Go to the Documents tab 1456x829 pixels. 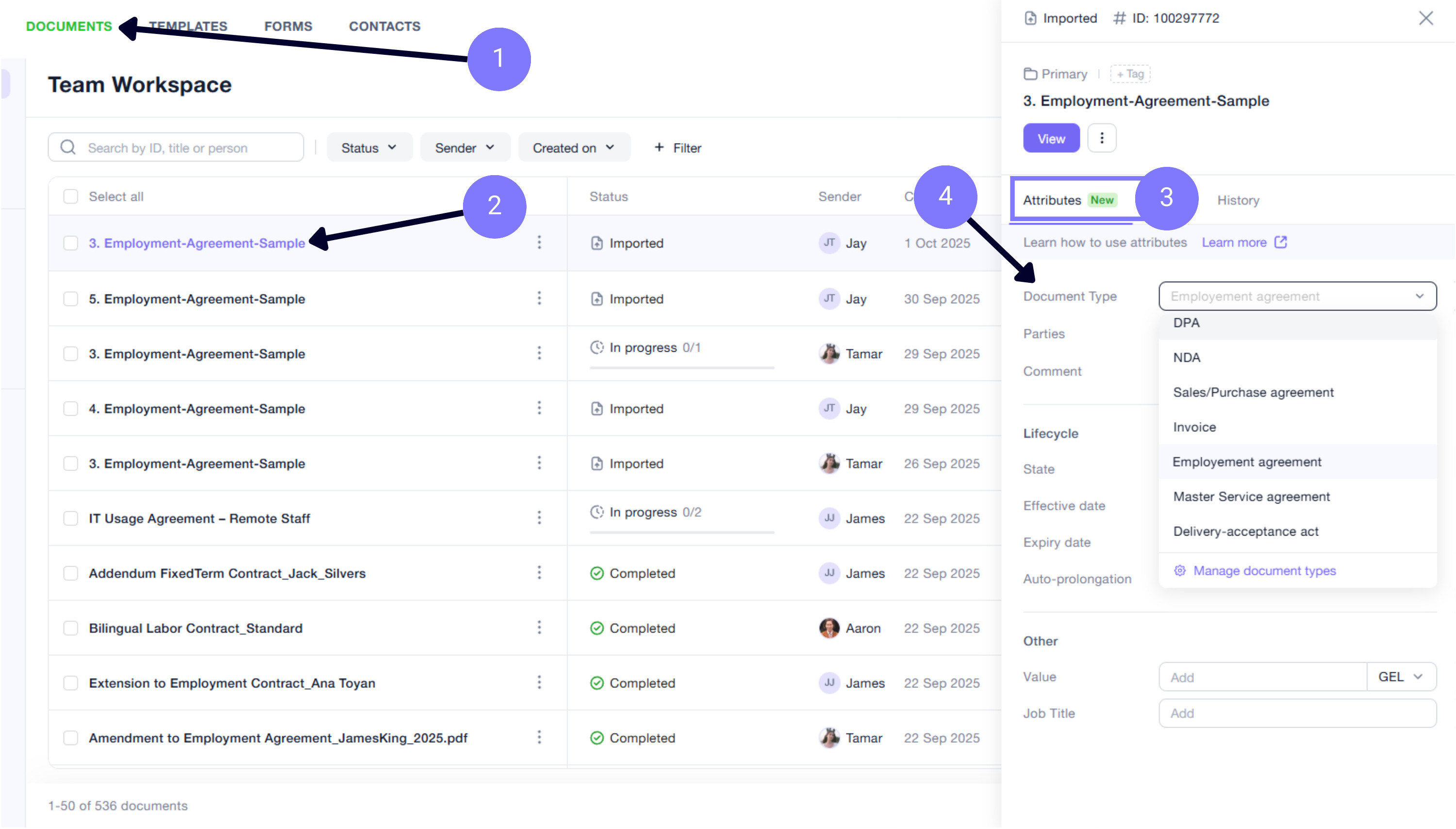coord(69,26)
